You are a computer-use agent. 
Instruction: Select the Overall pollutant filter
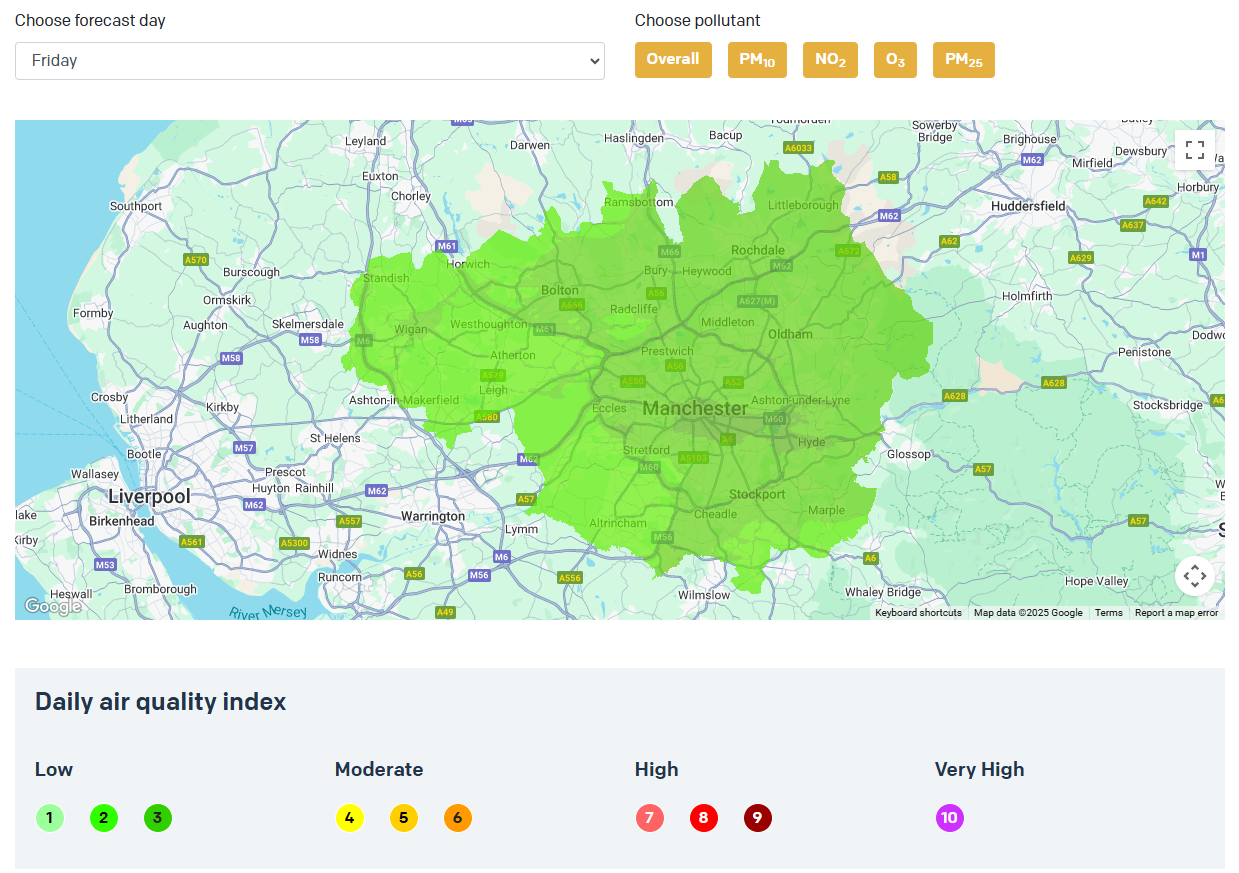click(673, 59)
